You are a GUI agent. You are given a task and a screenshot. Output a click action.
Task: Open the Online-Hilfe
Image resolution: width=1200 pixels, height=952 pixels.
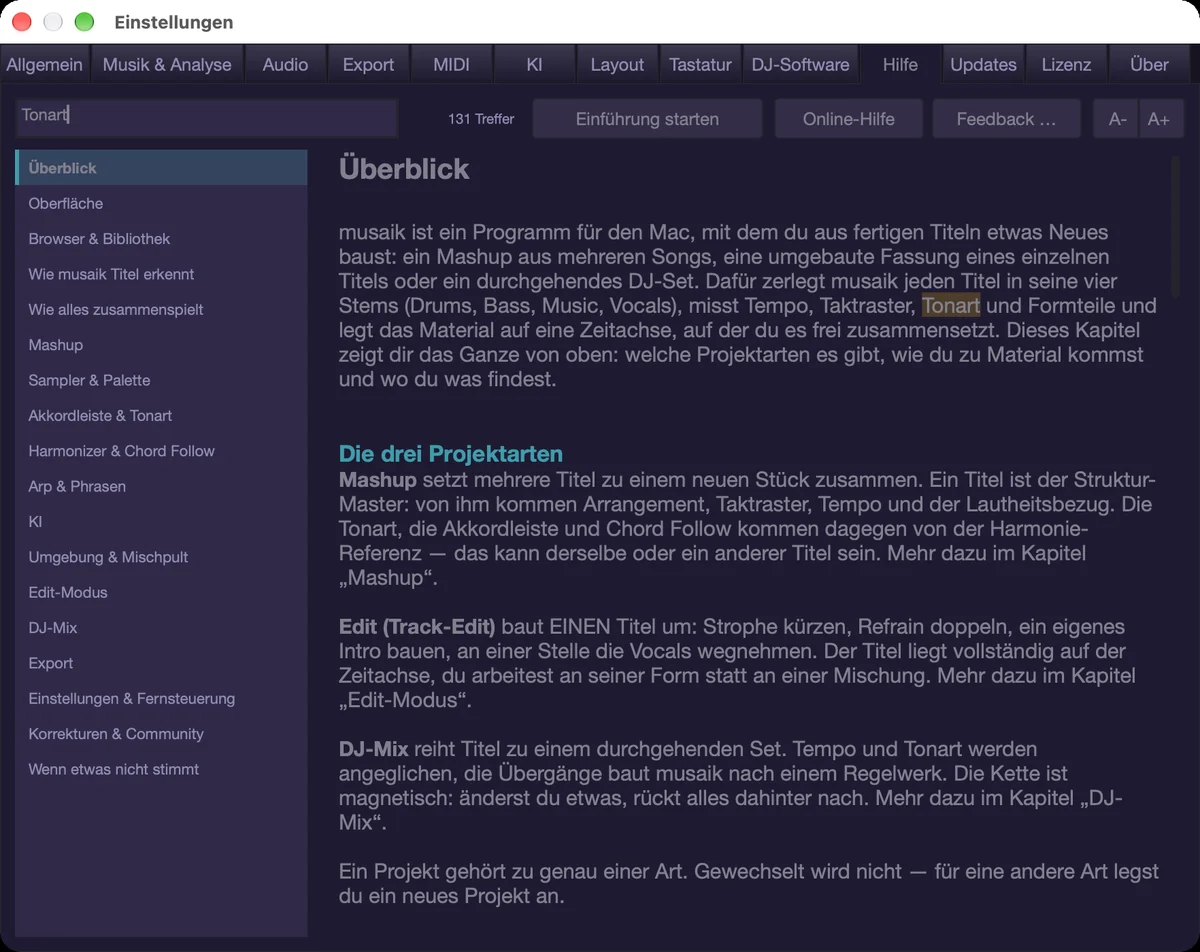[x=848, y=119]
